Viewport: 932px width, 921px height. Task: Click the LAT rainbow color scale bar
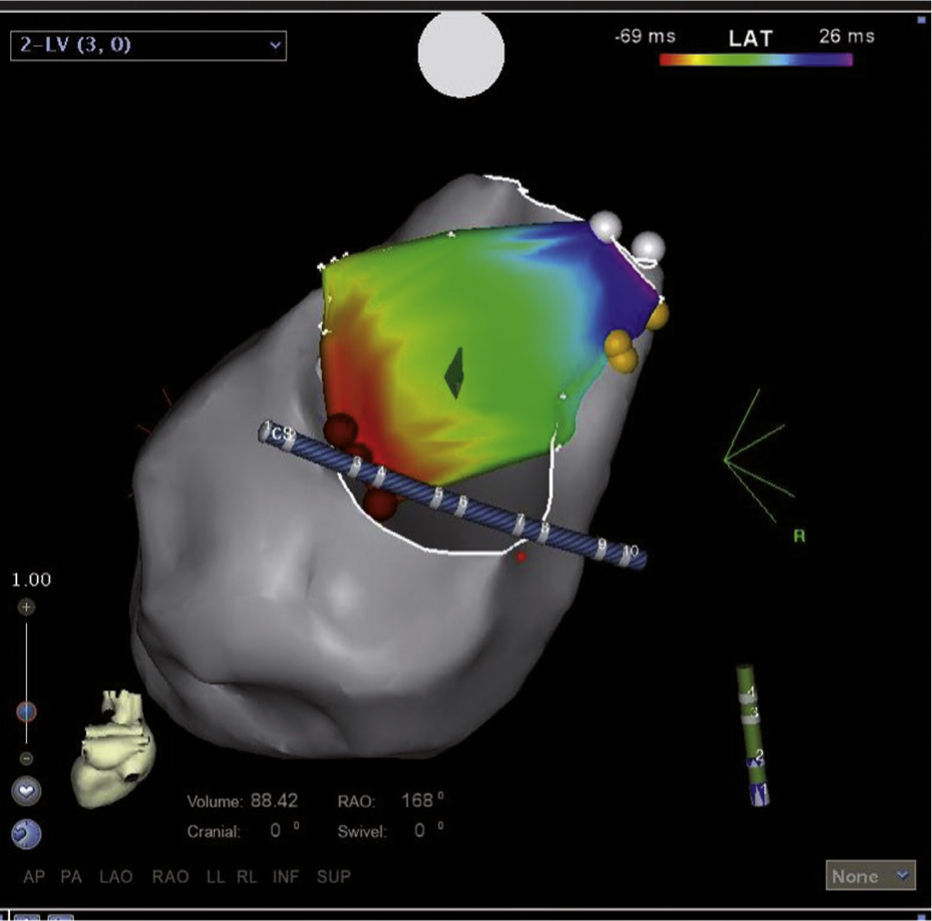tap(756, 60)
